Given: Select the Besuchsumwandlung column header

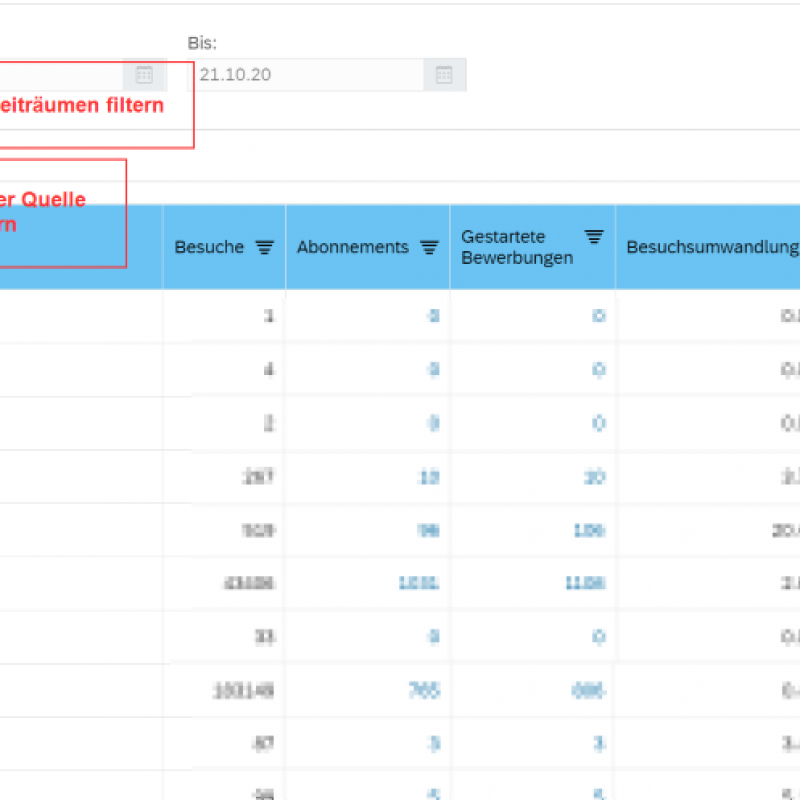Looking at the screenshot, I should tap(712, 248).
